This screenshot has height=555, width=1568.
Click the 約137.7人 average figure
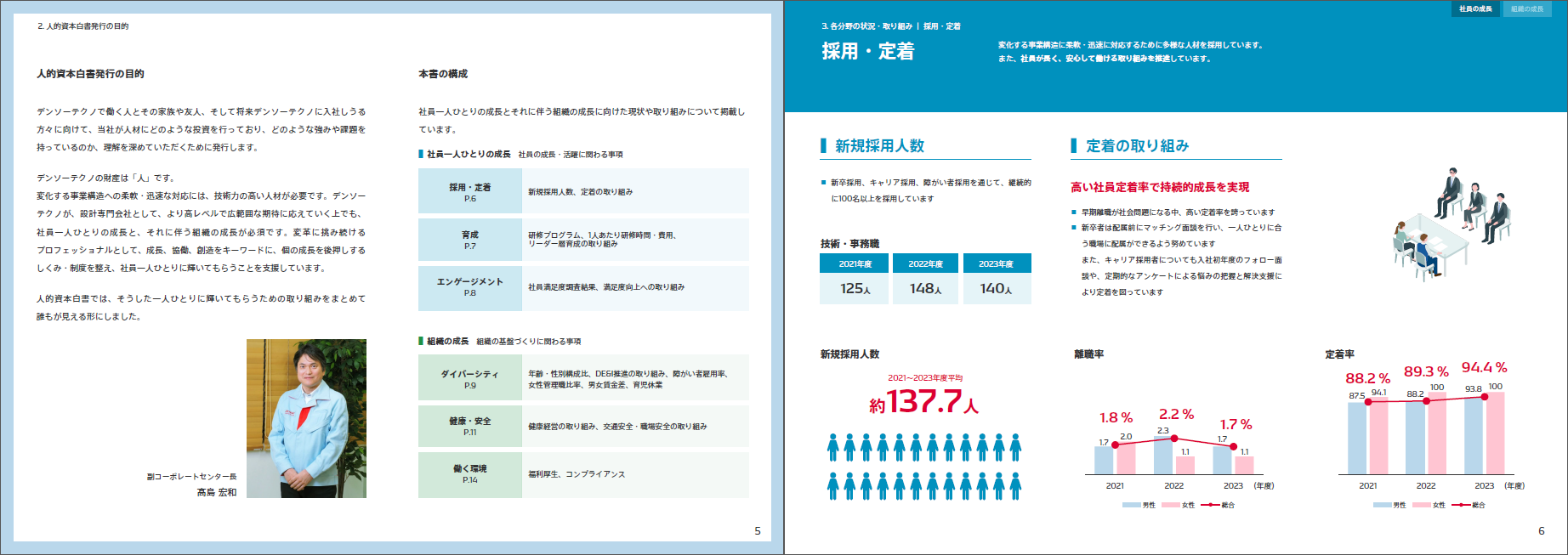(x=924, y=402)
